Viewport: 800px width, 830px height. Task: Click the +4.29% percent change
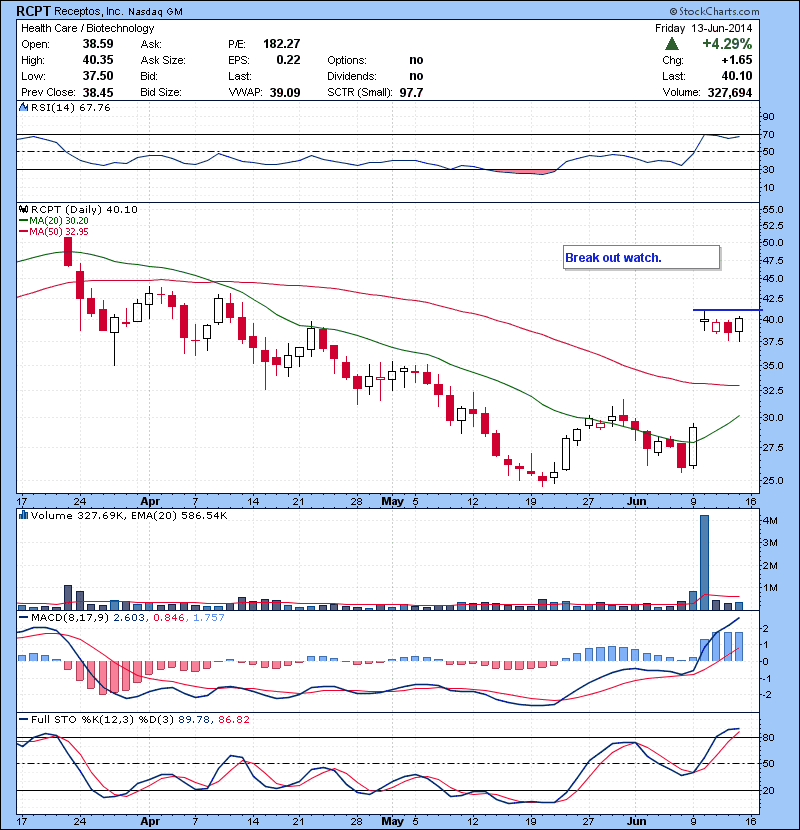tap(727, 44)
